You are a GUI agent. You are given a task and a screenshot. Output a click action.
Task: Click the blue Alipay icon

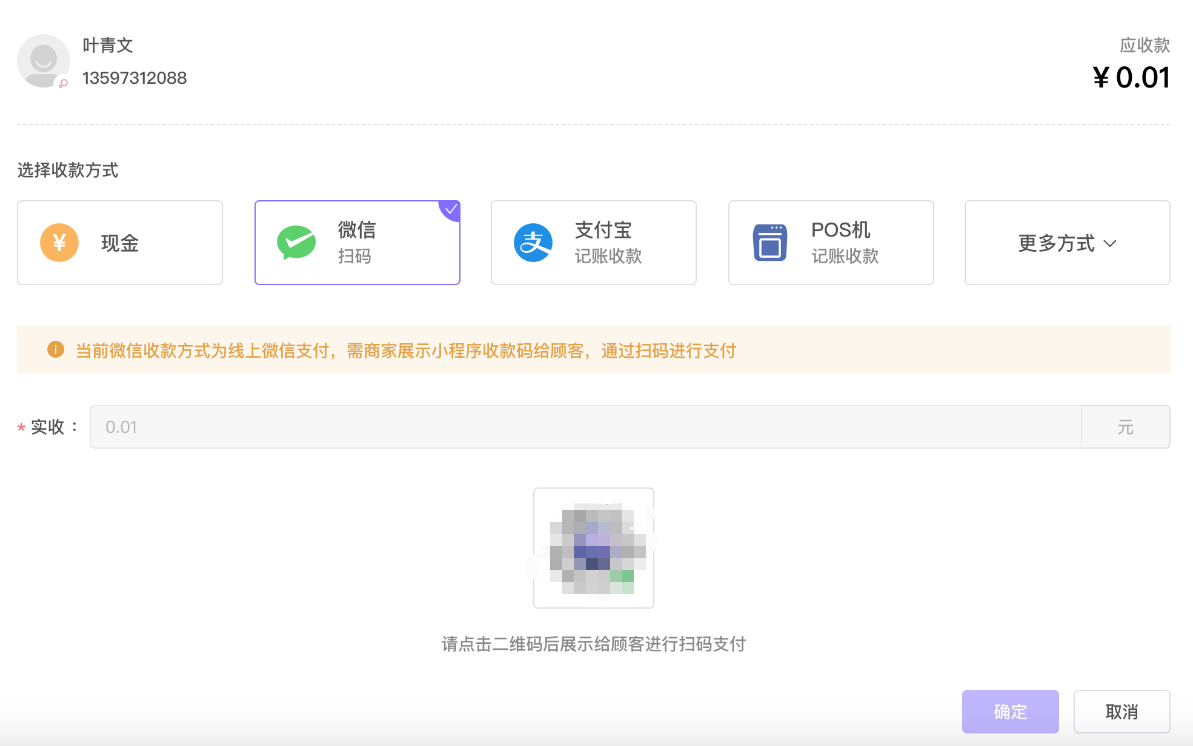[533, 243]
